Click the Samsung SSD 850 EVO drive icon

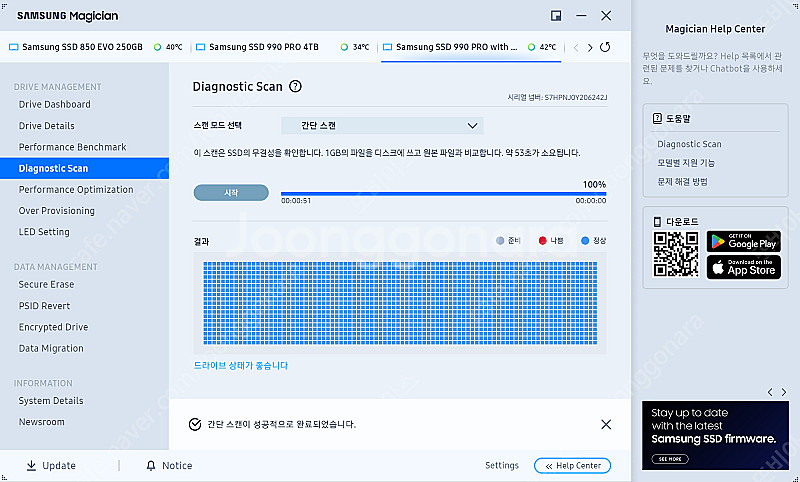[14, 47]
